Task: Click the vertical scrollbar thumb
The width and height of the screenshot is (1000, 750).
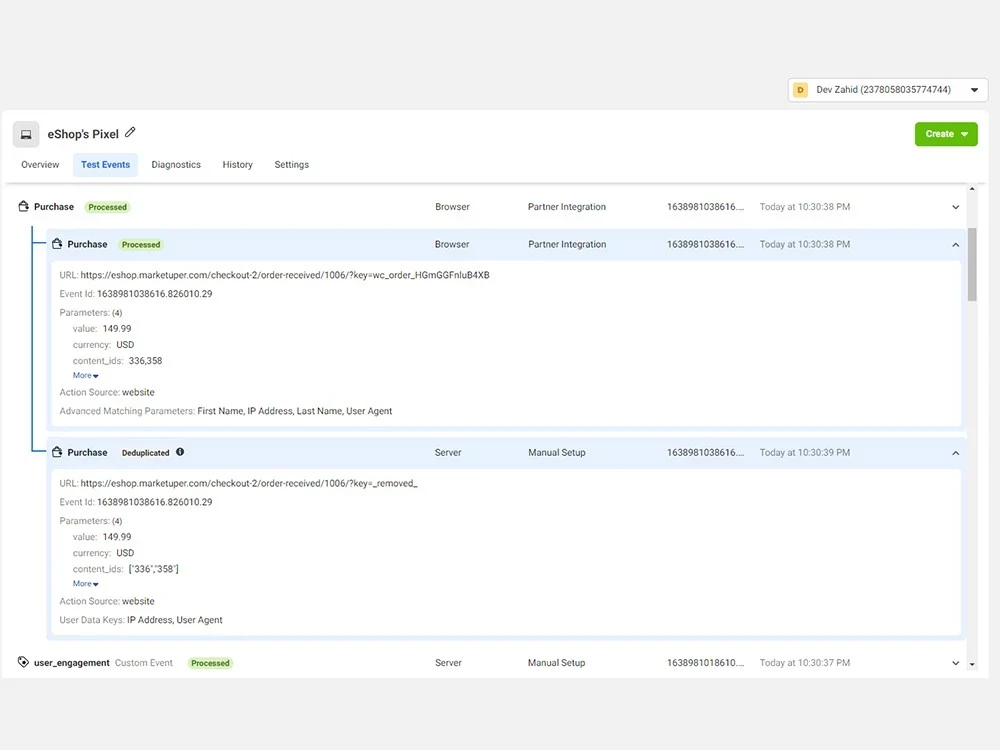Action: (972, 264)
